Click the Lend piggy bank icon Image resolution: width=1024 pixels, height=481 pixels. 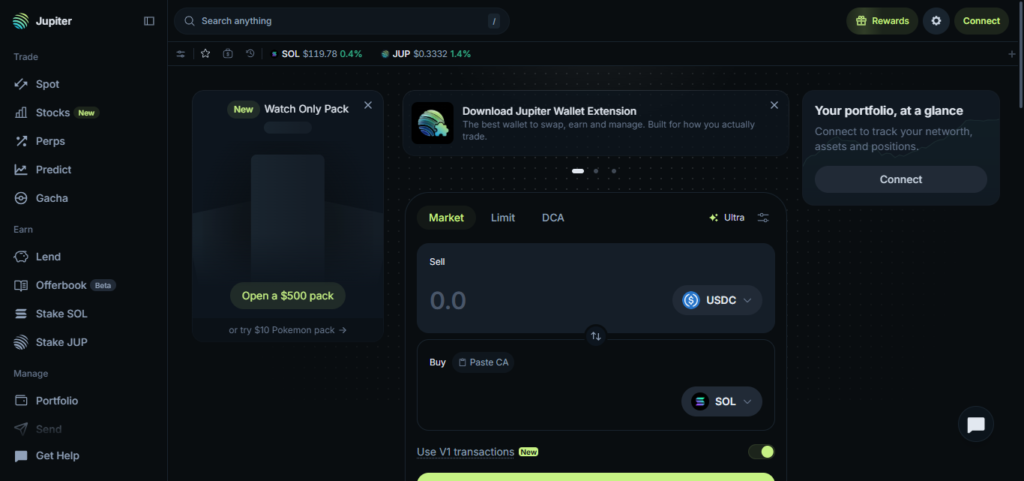click(21, 256)
